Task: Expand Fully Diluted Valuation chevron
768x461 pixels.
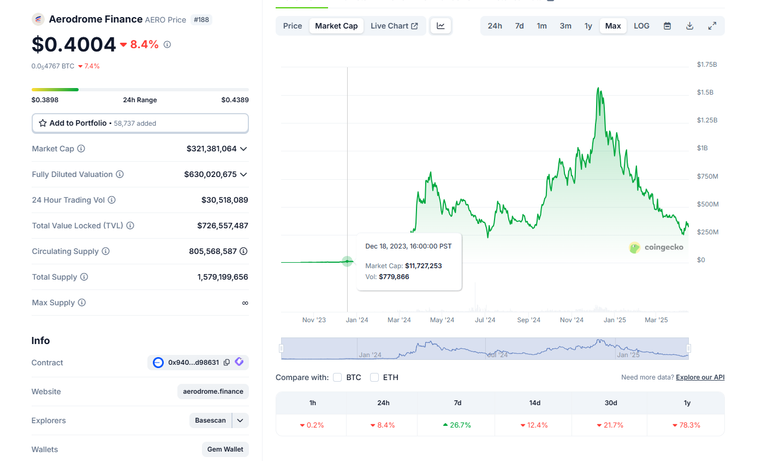Action: (x=243, y=174)
